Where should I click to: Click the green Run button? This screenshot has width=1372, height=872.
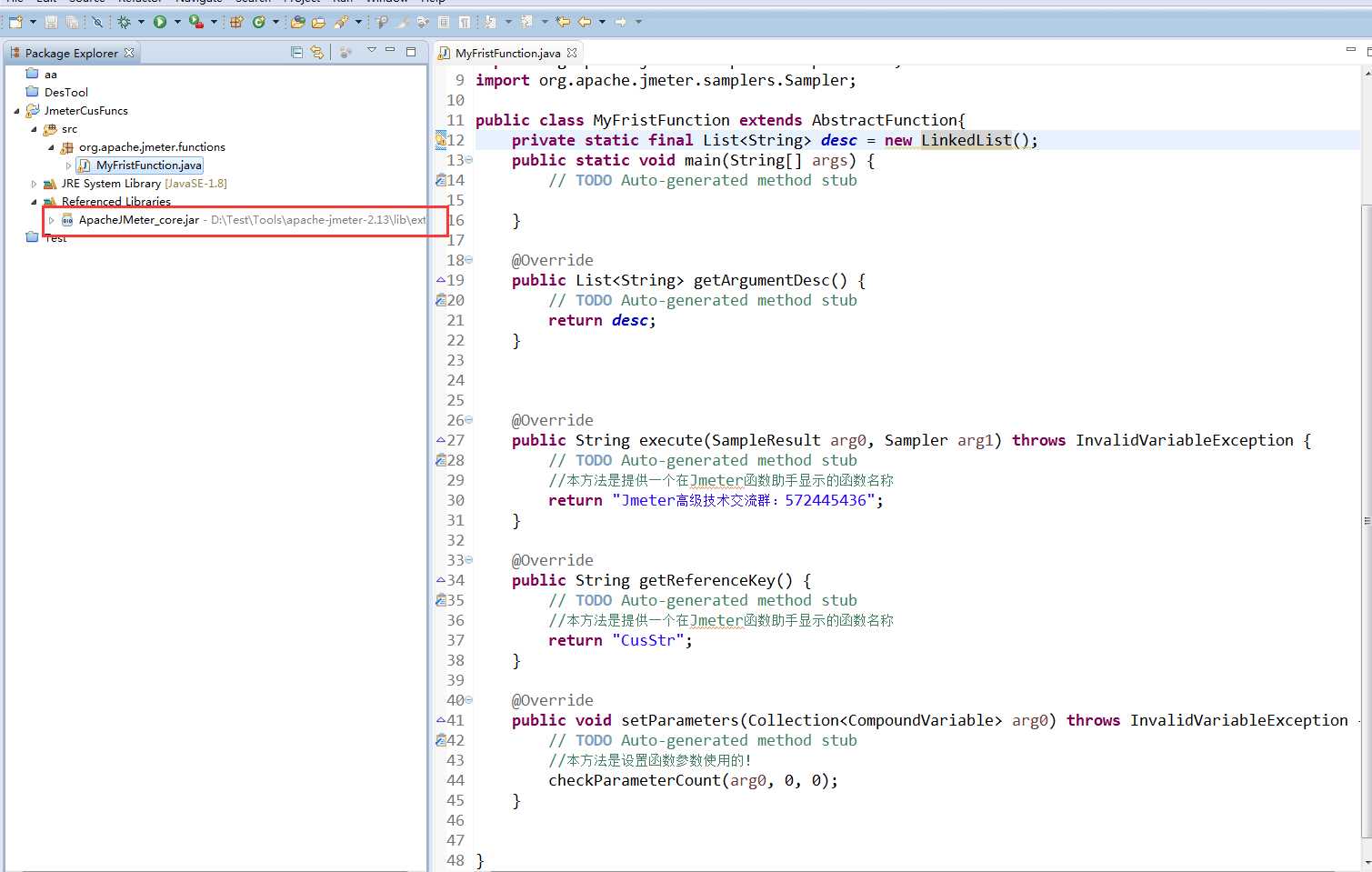point(160,22)
